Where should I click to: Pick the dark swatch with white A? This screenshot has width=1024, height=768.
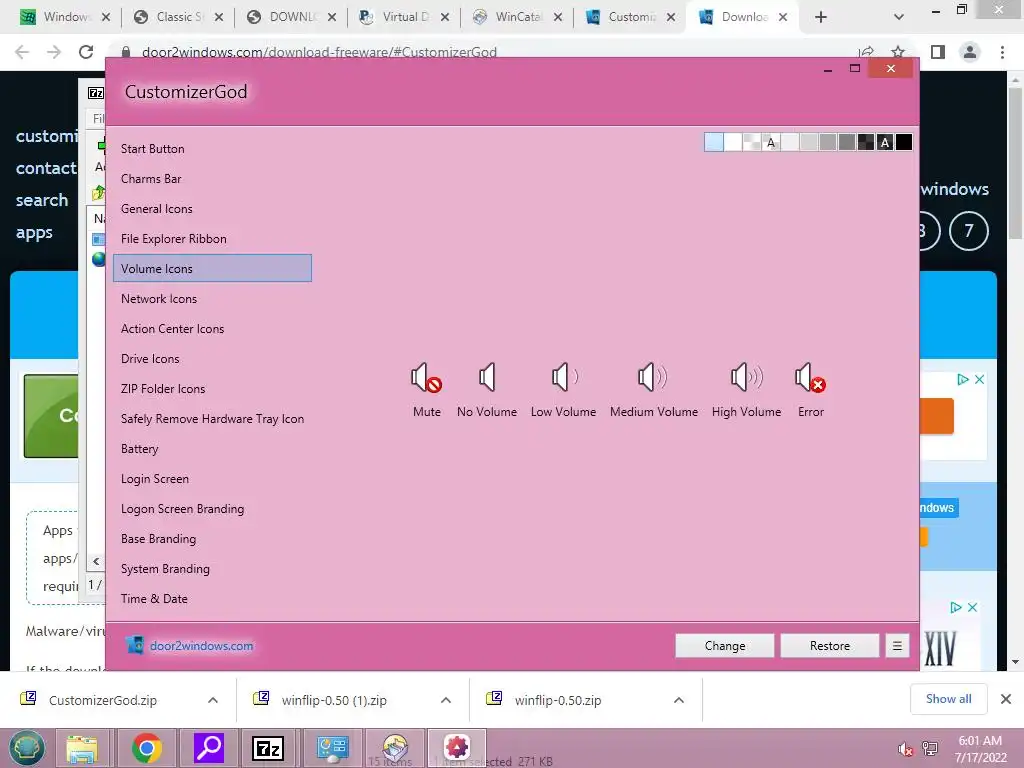point(885,142)
